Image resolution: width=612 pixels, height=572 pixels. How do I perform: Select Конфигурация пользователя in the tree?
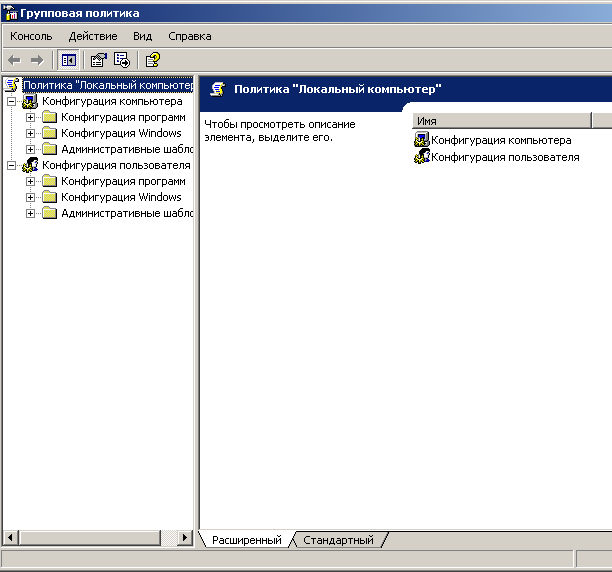tap(116, 165)
